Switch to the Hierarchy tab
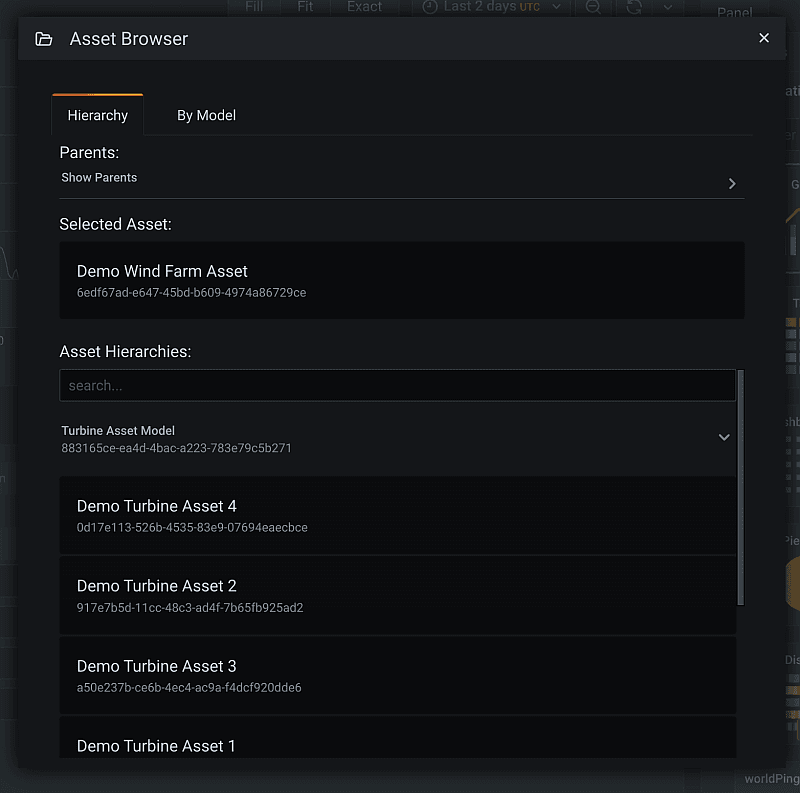Viewport: 800px width, 793px height. 98,115
